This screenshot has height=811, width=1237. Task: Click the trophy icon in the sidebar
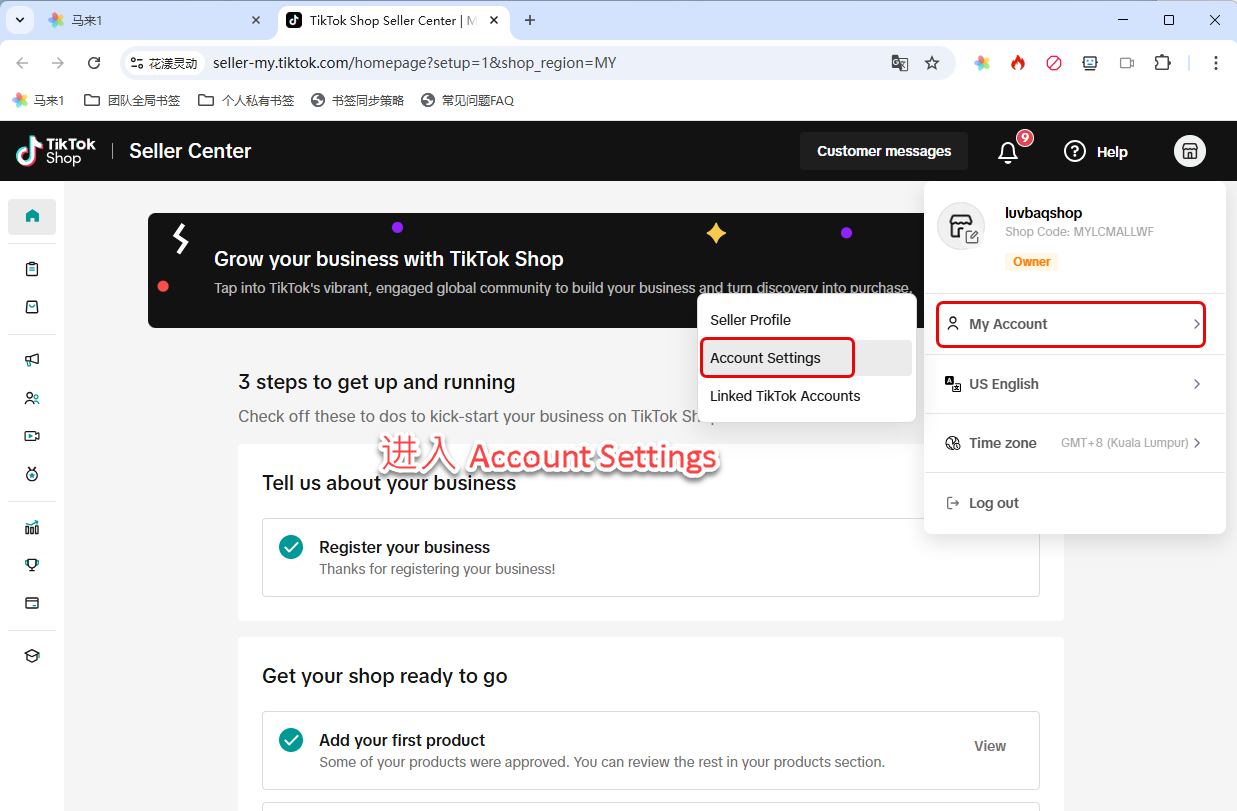[32, 565]
